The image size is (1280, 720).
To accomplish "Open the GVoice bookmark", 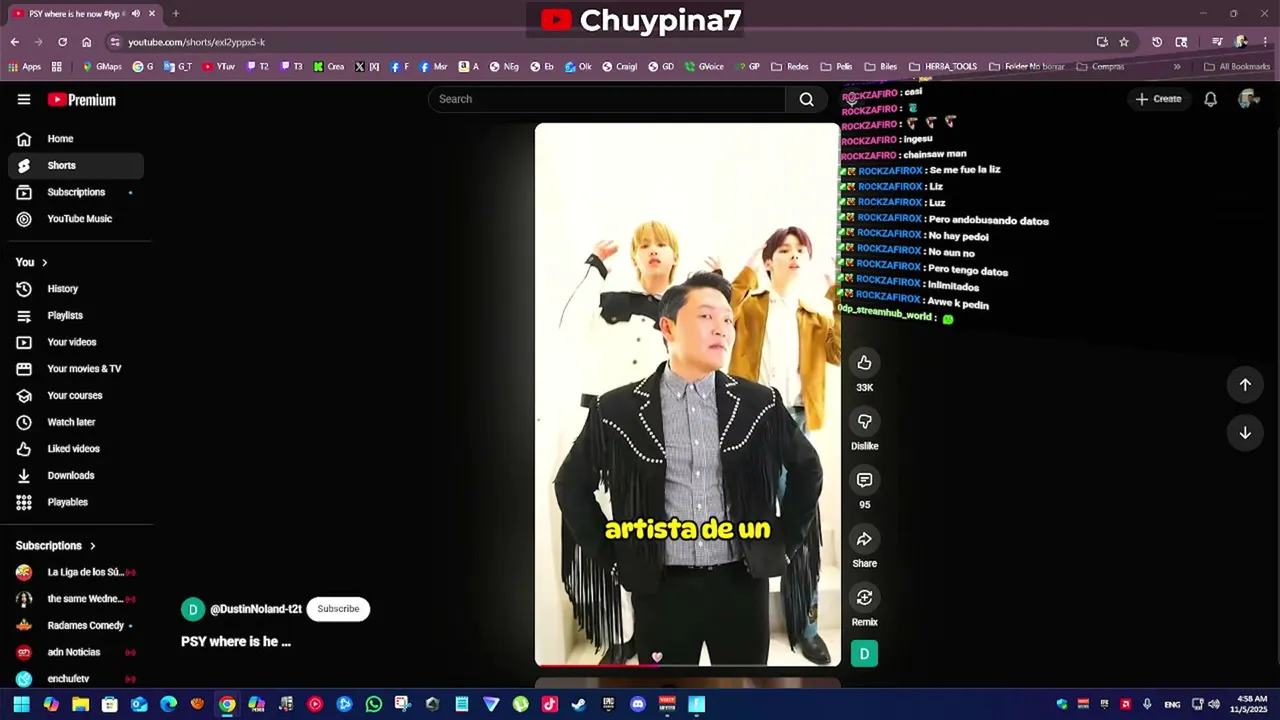I will click(704, 67).
